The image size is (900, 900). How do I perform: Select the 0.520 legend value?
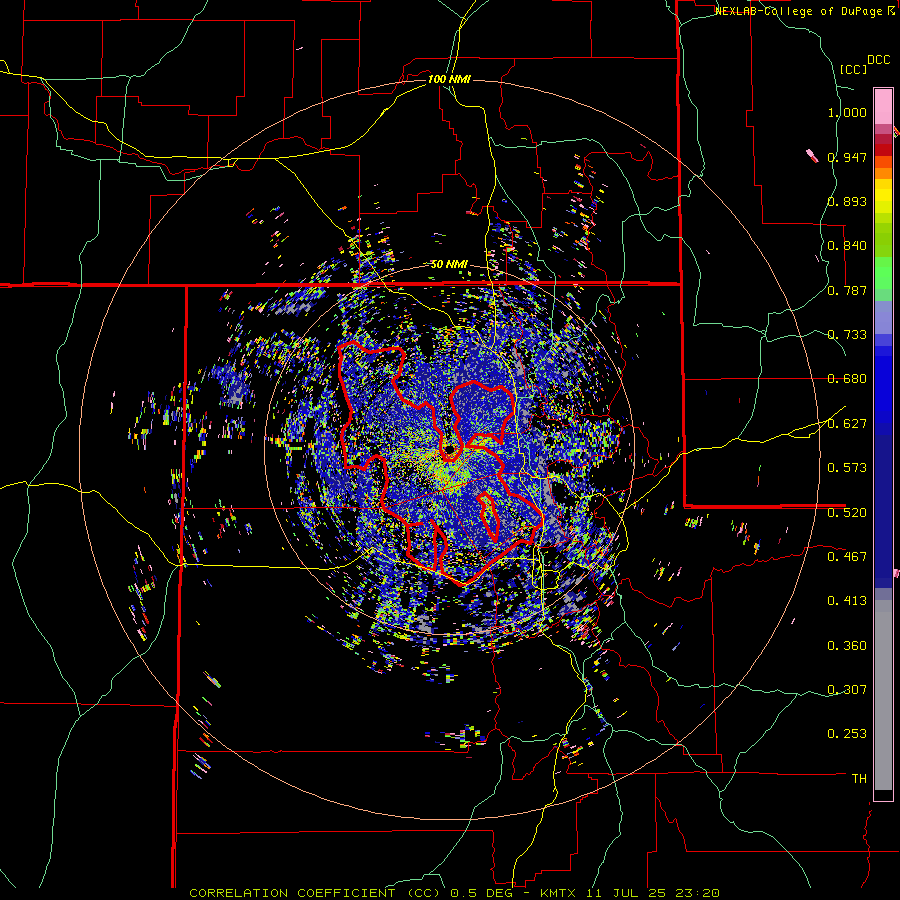tap(847, 512)
